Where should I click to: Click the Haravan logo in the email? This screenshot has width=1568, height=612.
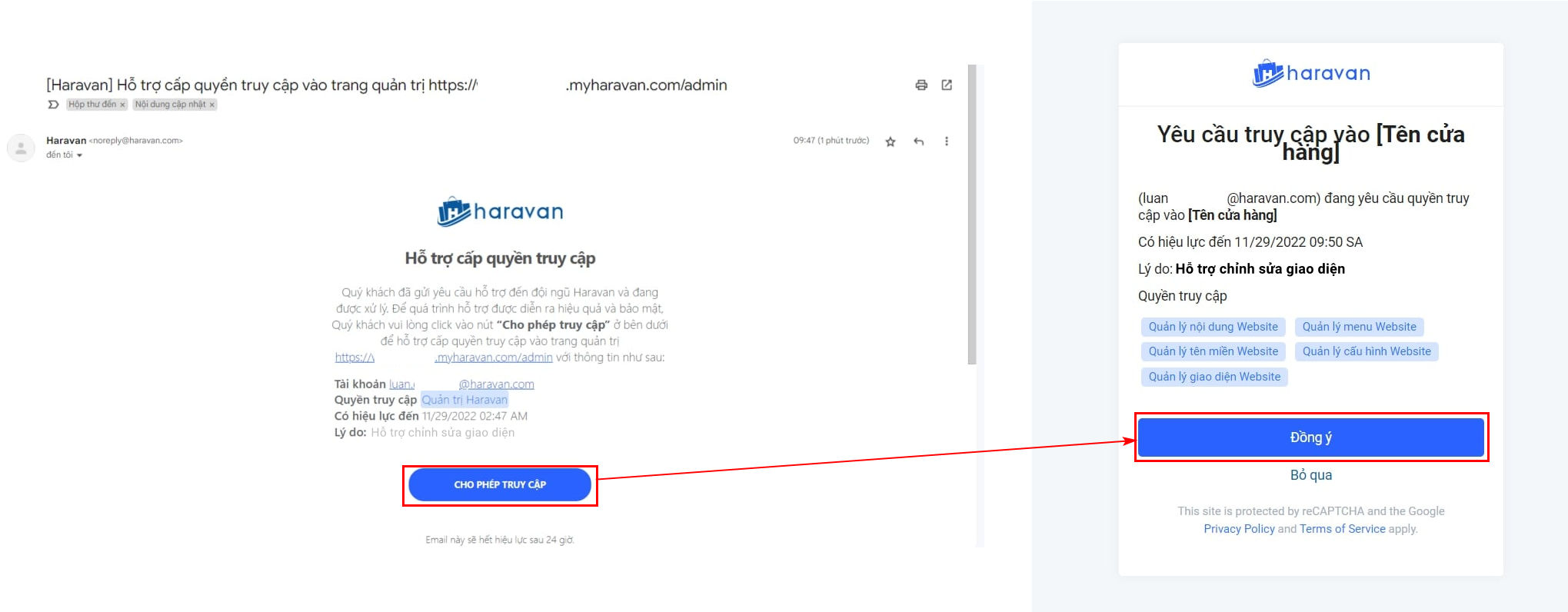[500, 211]
